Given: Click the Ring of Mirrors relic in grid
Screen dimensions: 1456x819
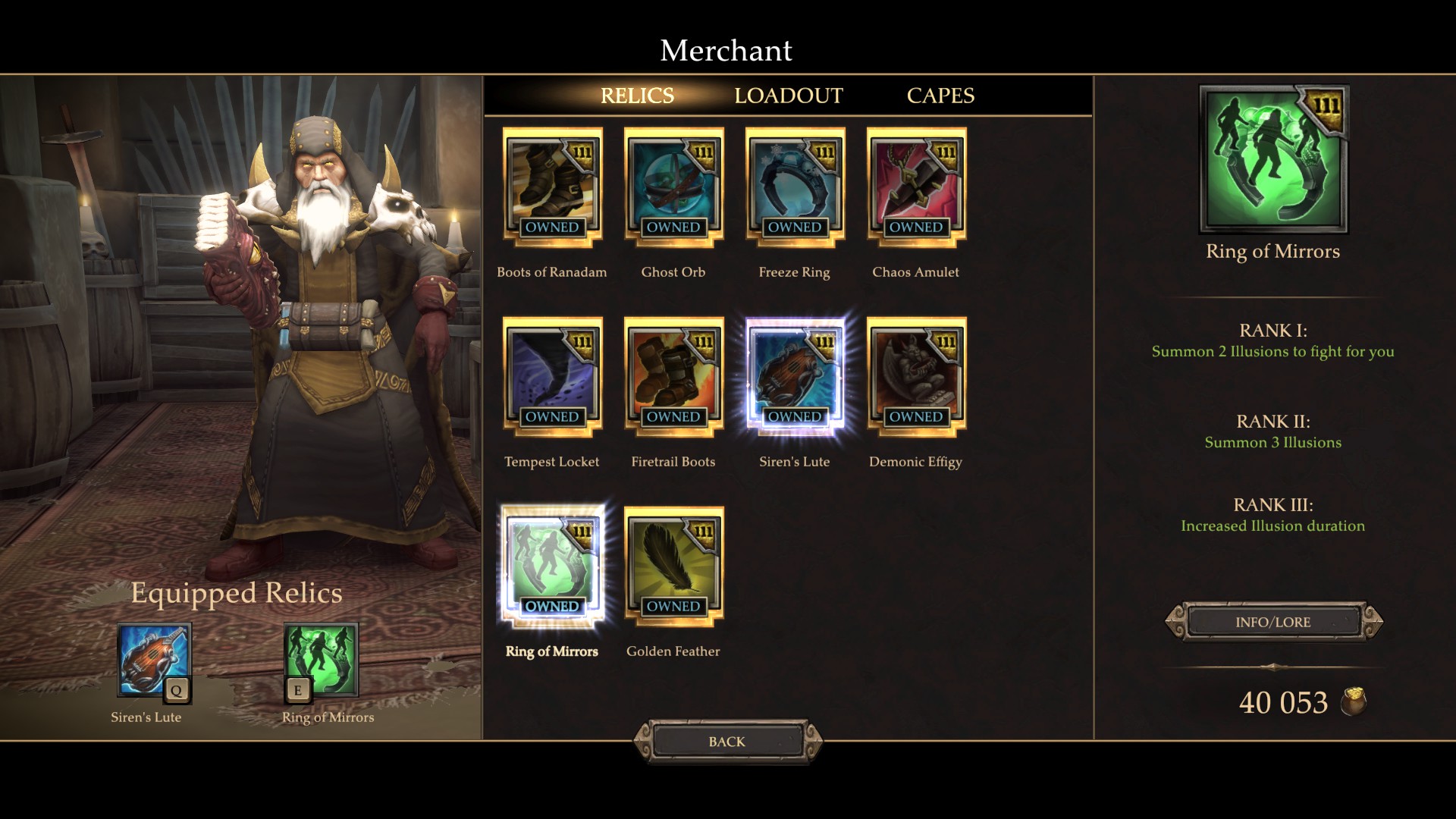Looking at the screenshot, I should [552, 566].
